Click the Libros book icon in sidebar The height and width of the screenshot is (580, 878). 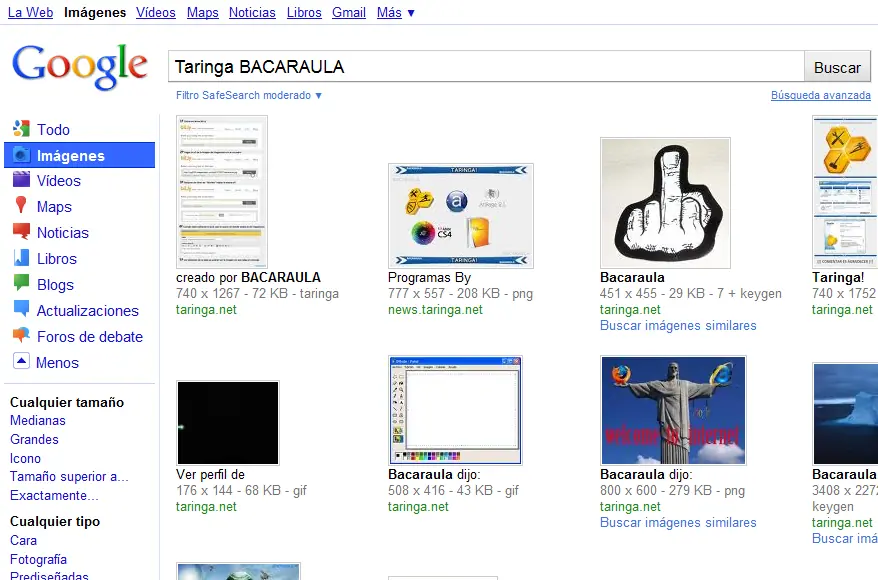pos(21,258)
